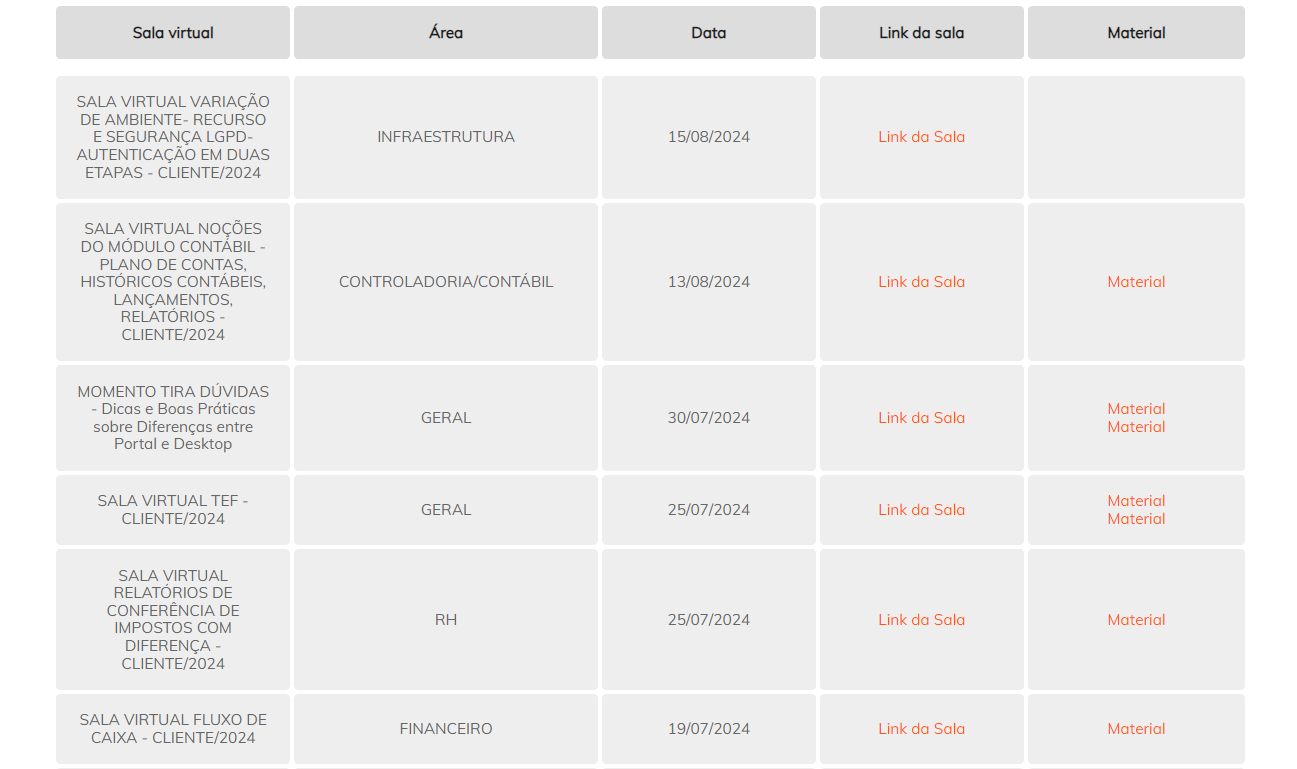Open Link da Sala in CONTROLADORIA/CONTÁBIL row
The image size is (1297, 769).
(x=921, y=282)
